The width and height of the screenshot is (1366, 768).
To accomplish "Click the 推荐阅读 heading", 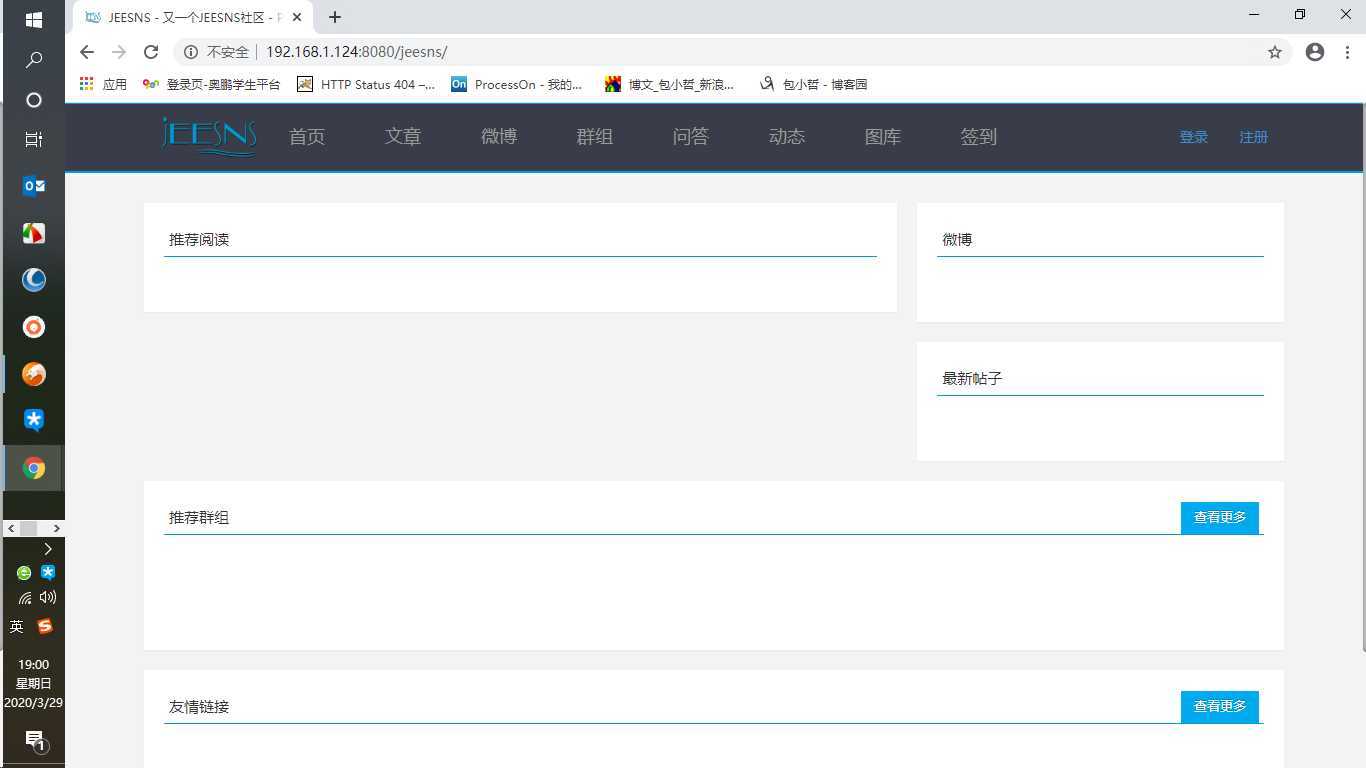I will 199,240.
